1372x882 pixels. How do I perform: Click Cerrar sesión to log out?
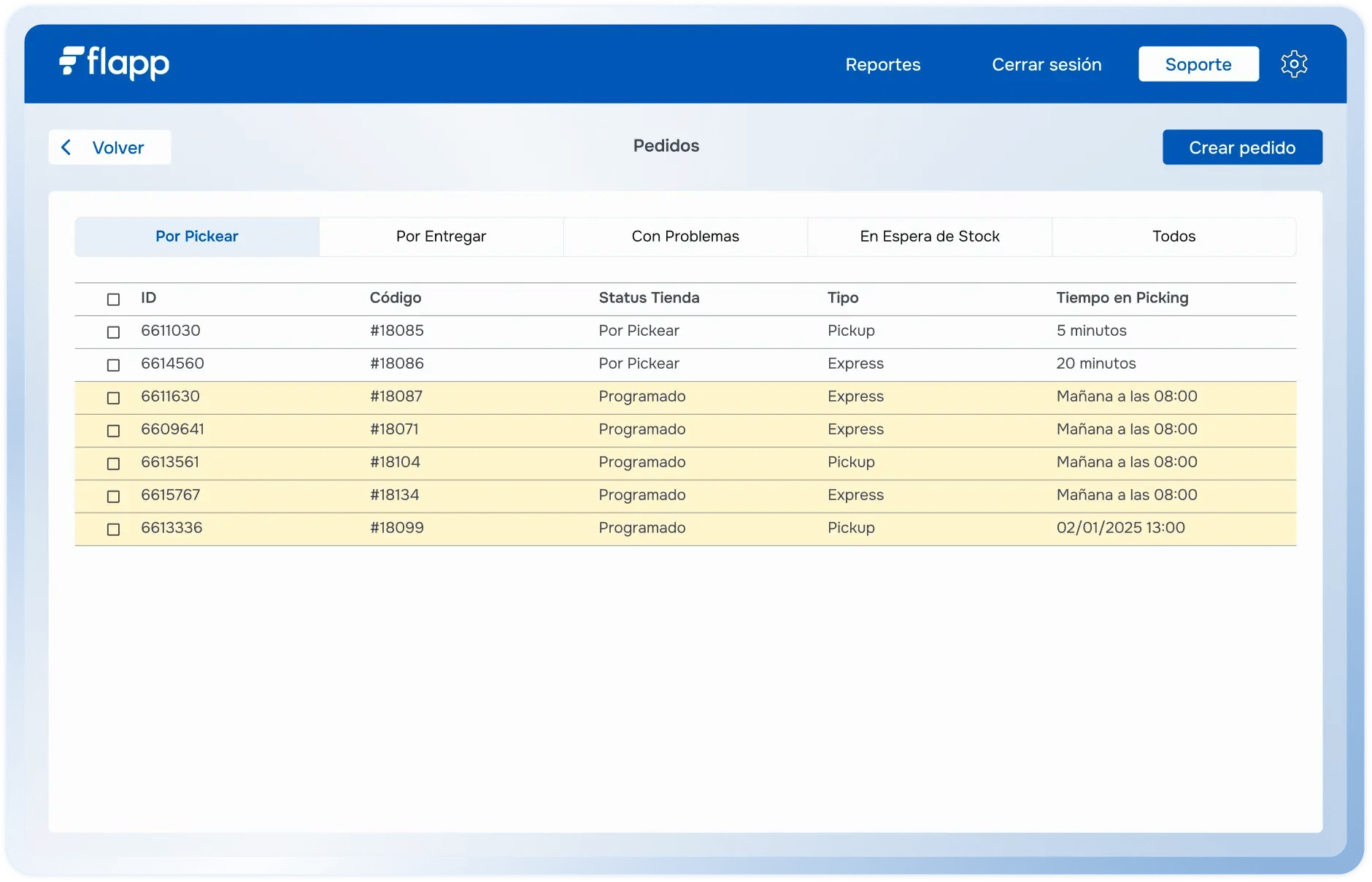tap(1046, 64)
